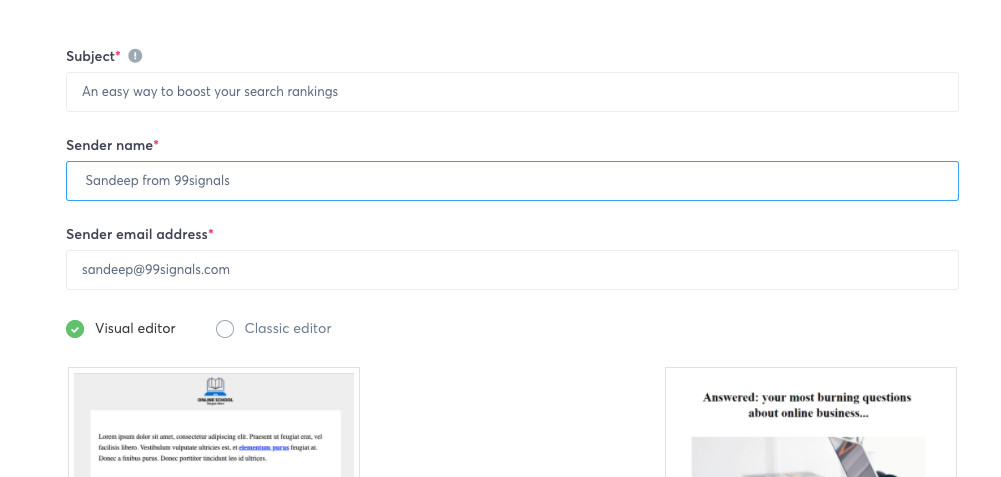Focus the Subject input field

pos(512,92)
